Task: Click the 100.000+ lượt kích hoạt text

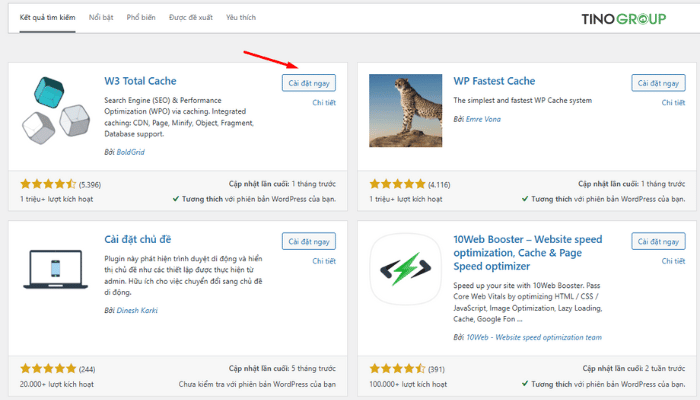Action: pos(408,384)
